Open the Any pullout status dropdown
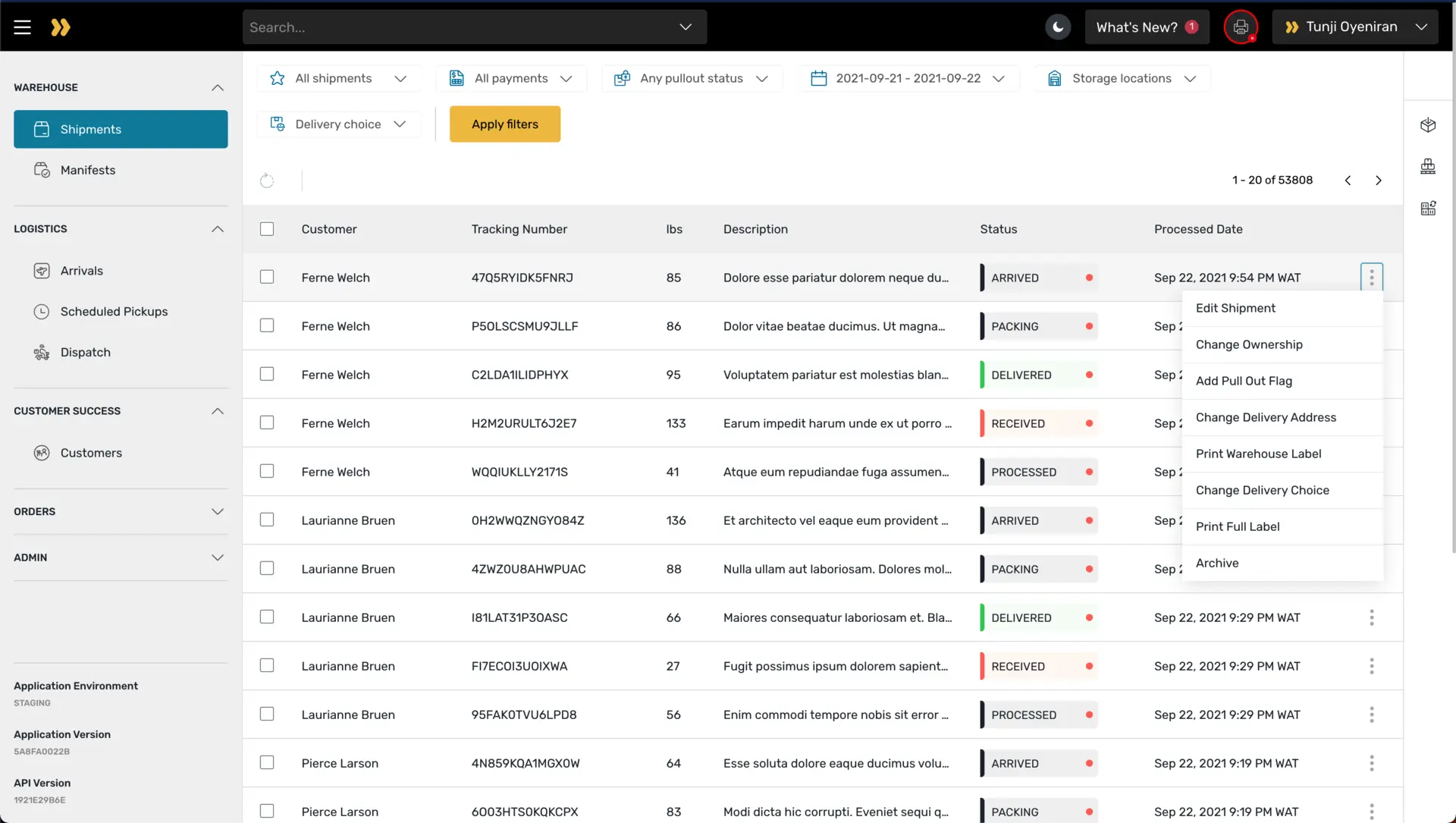1456x823 pixels. pos(692,78)
